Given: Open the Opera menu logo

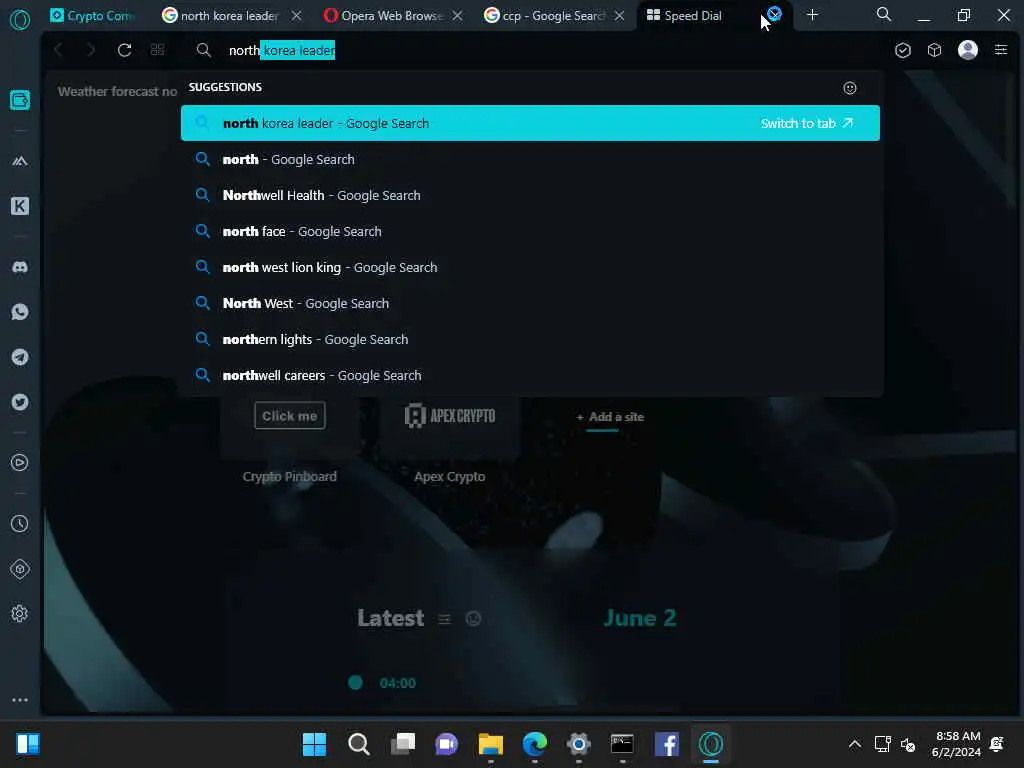Looking at the screenshot, I should coord(20,20).
